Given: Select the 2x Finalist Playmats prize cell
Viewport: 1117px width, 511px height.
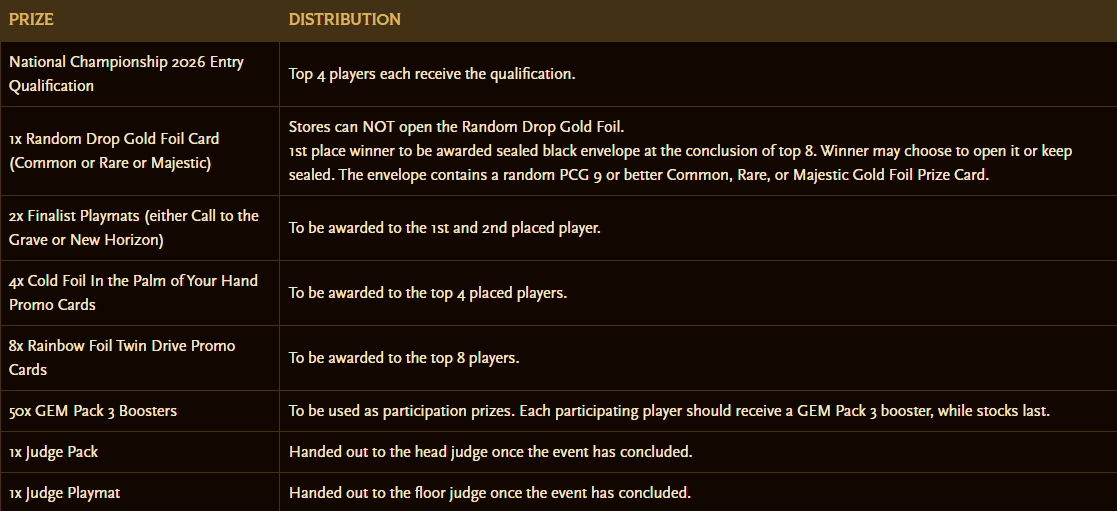Looking at the screenshot, I should pos(134,228).
